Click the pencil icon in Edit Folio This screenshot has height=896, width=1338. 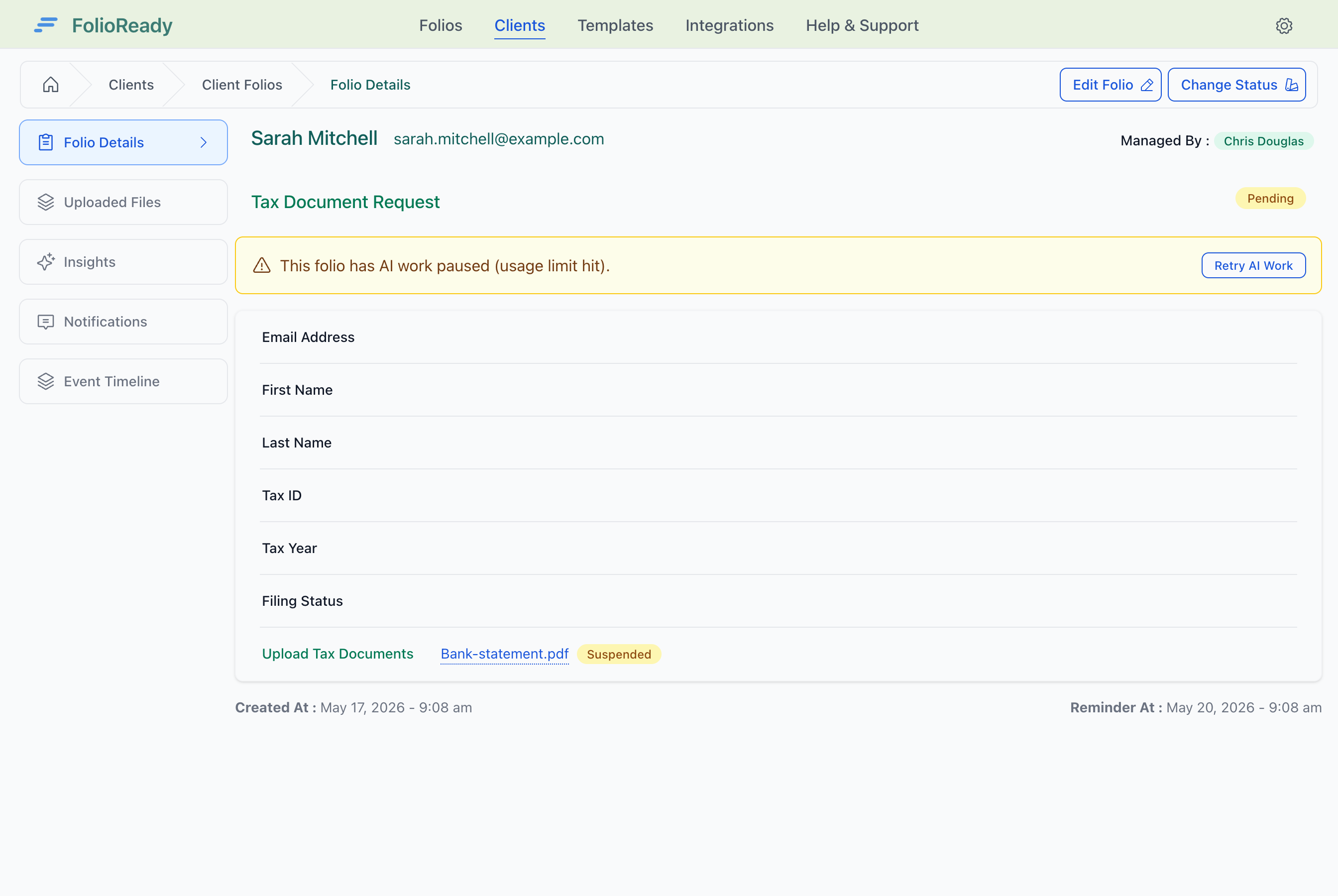pyautogui.click(x=1147, y=85)
